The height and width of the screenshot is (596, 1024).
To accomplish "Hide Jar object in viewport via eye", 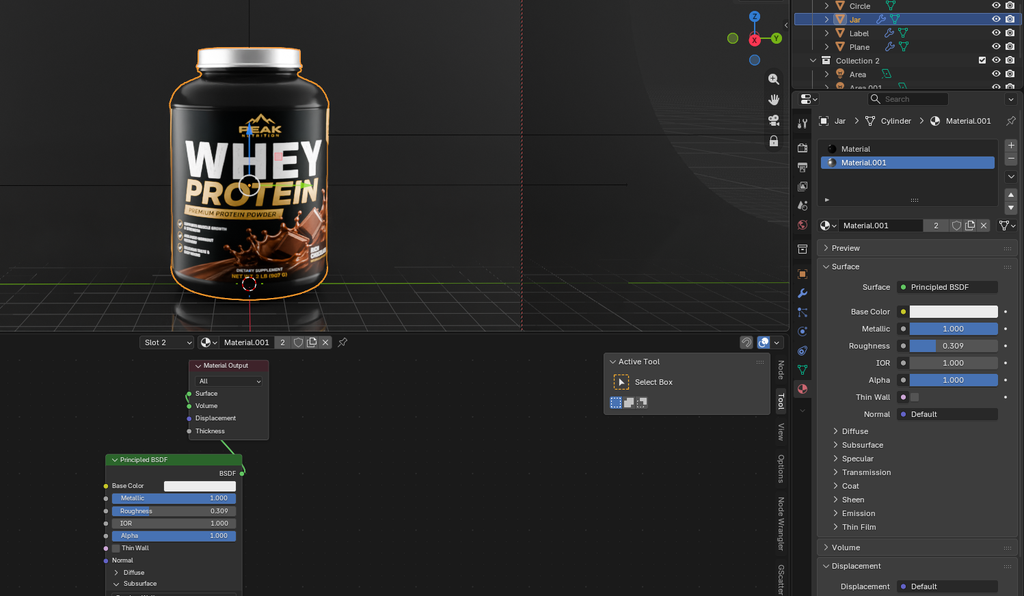I will pyautogui.click(x=996, y=19).
